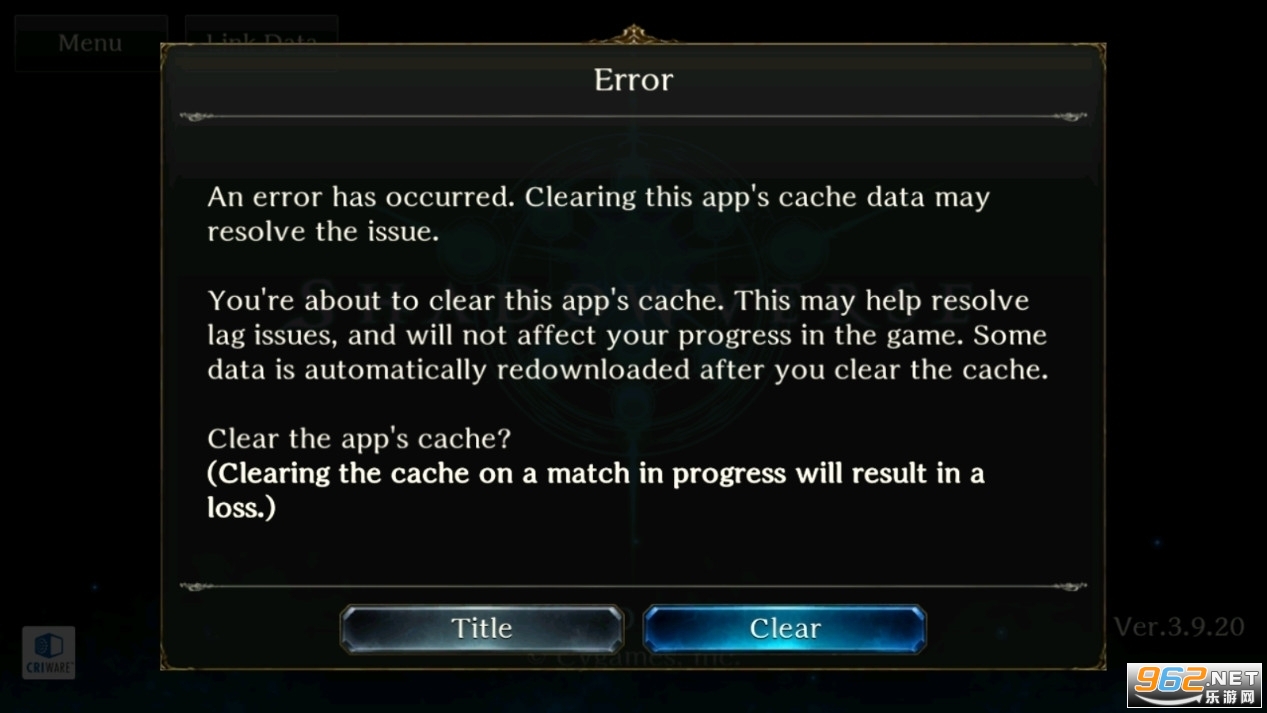The width and height of the screenshot is (1267, 713).
Task: Click the "An error has occurred" message
Action: 598,214
